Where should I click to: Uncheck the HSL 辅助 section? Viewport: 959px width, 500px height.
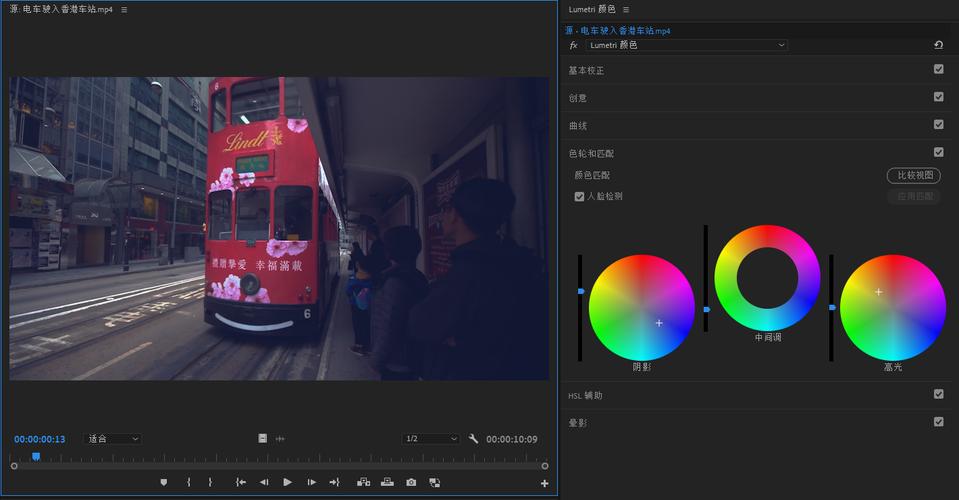pyautogui.click(x=939, y=394)
